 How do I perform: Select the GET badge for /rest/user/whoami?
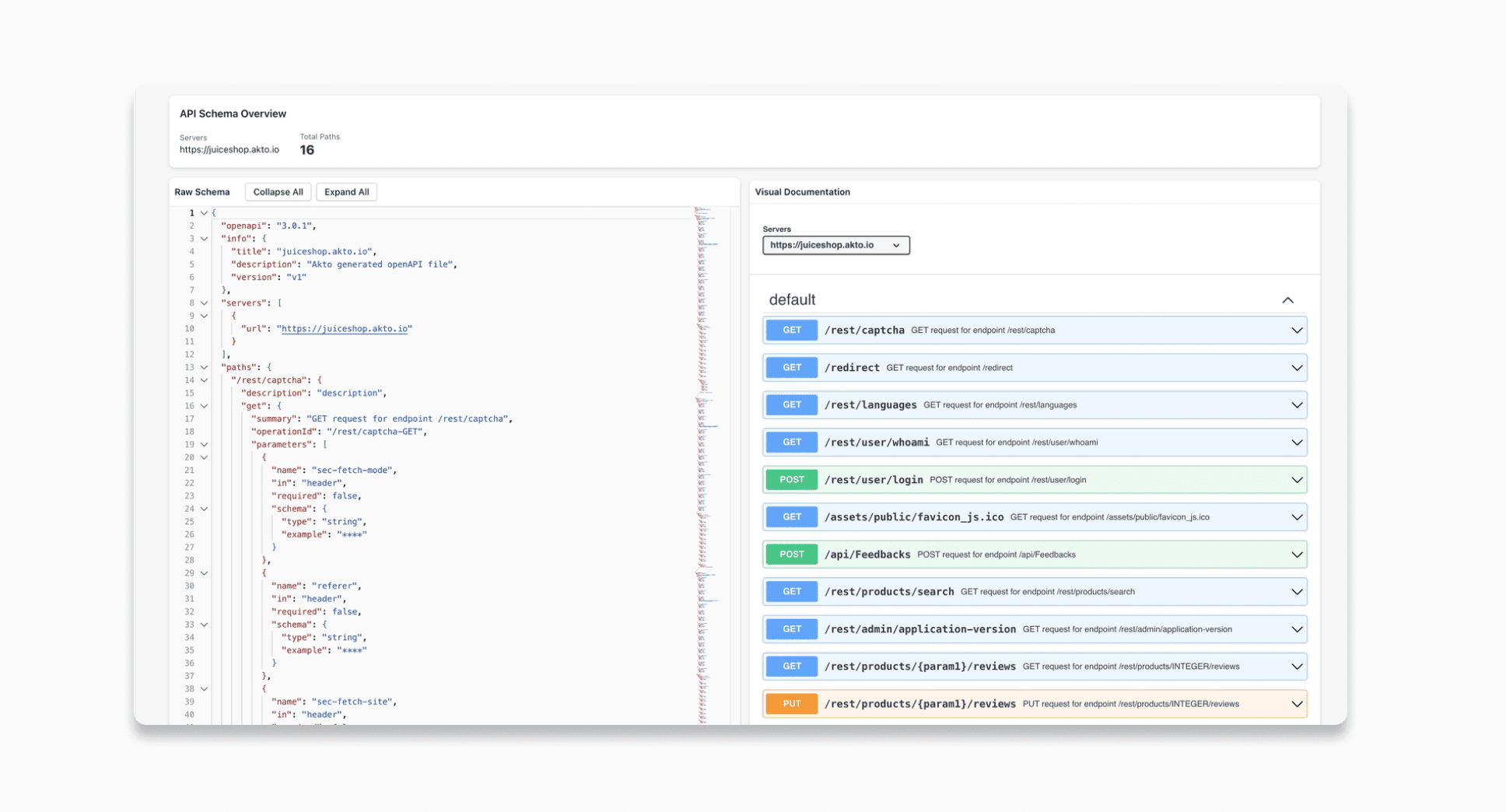point(791,442)
